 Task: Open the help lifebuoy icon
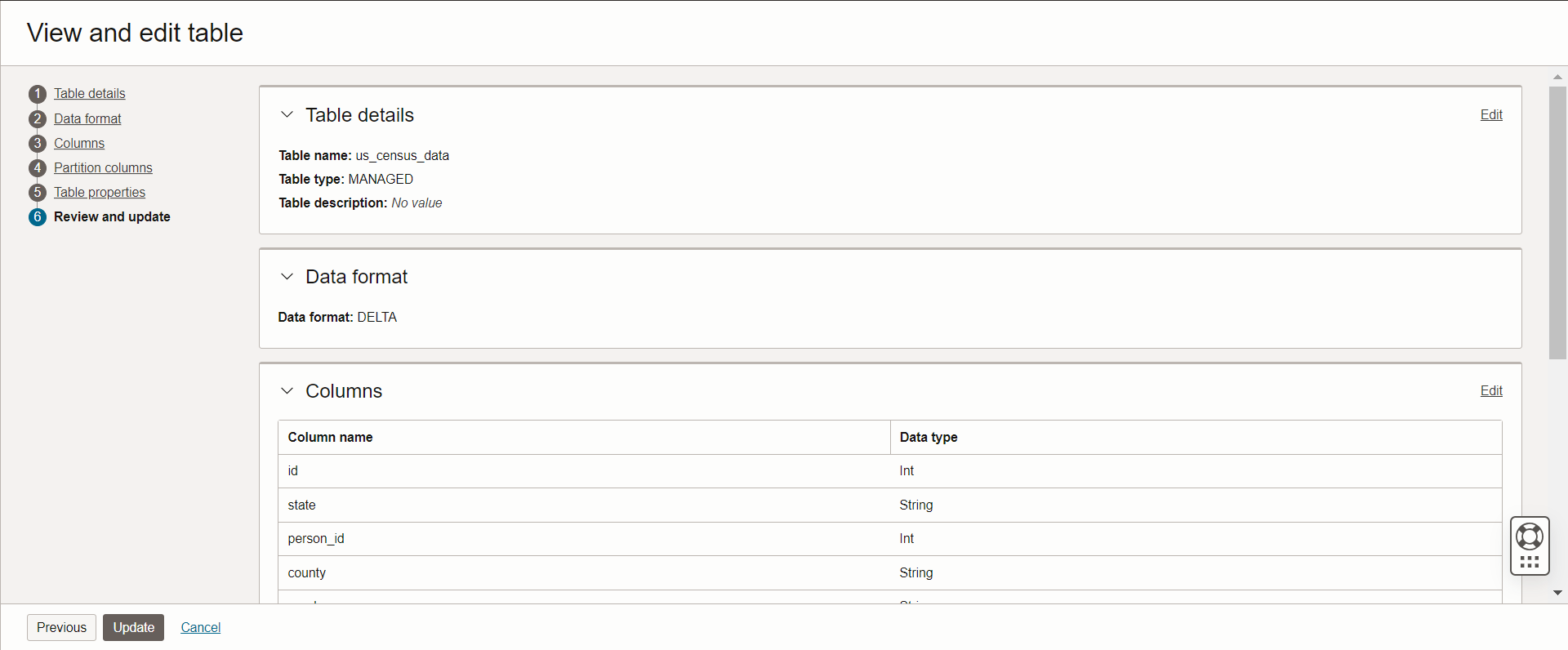[x=1530, y=536]
